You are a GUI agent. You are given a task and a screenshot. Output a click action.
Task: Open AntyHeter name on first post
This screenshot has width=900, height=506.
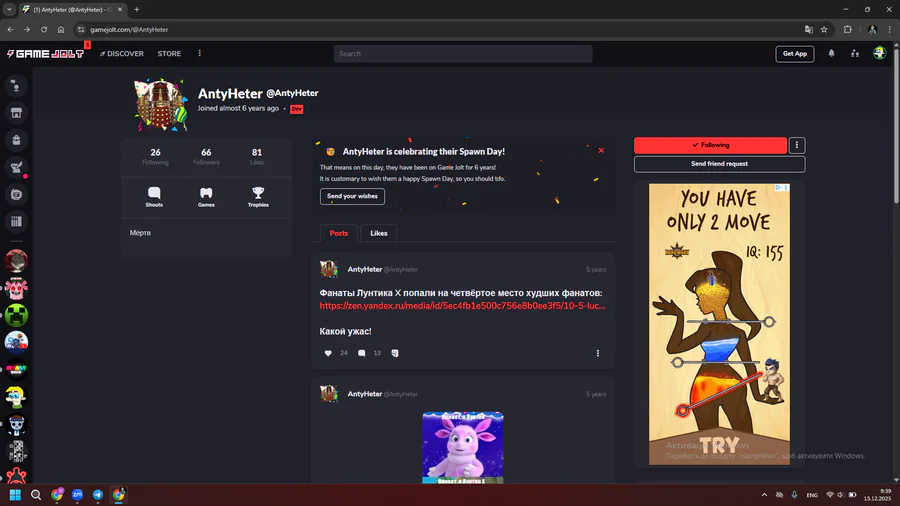point(364,269)
